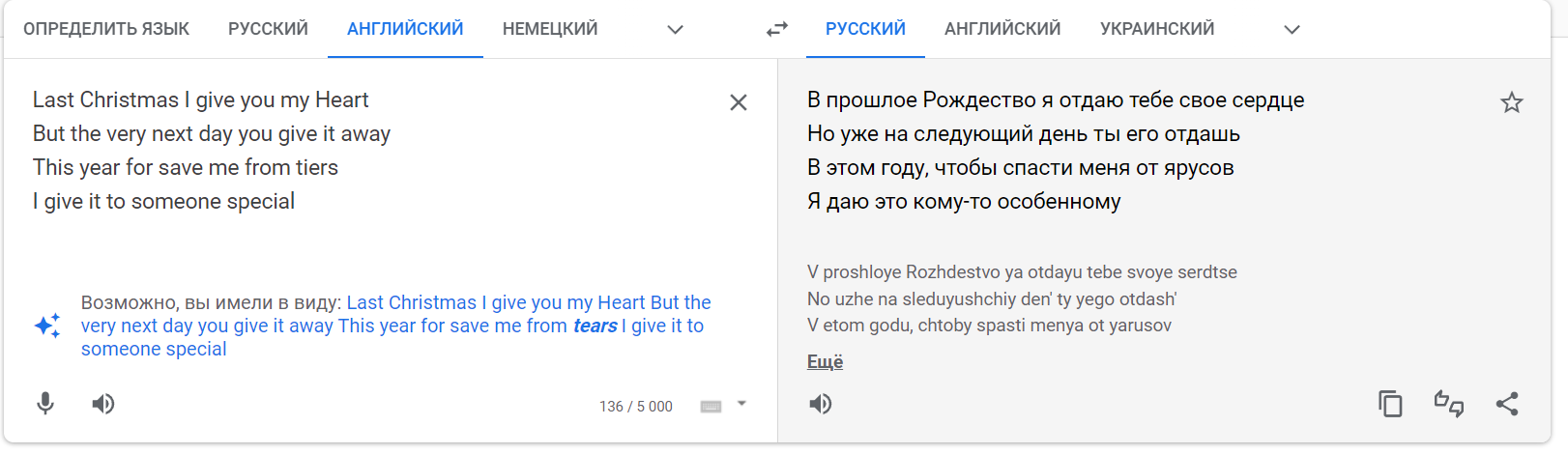Image resolution: width=1568 pixels, height=454 pixels.
Task: Switch target language to УКРАИНСКИЙ
Action: pyautogui.click(x=1157, y=29)
